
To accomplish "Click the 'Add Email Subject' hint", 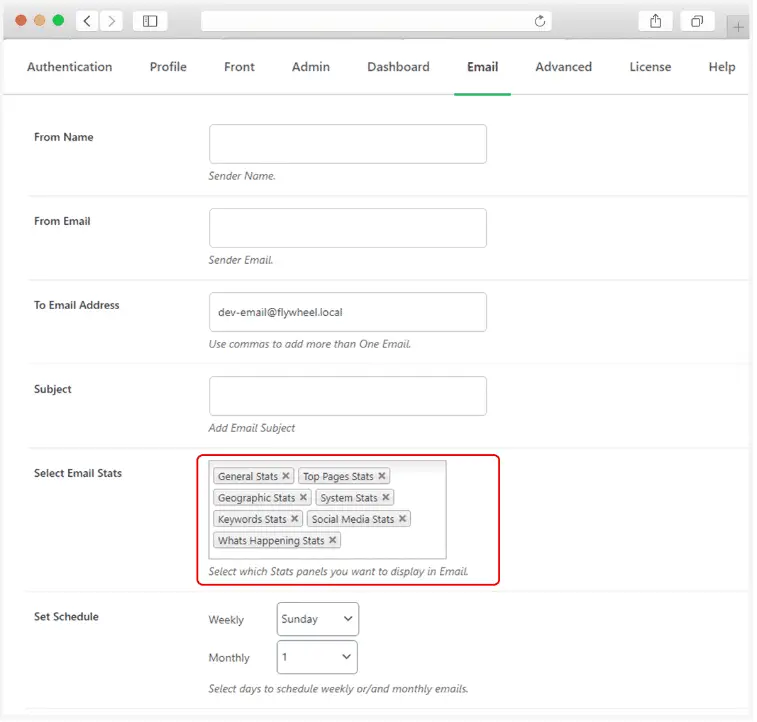I will click(252, 428).
